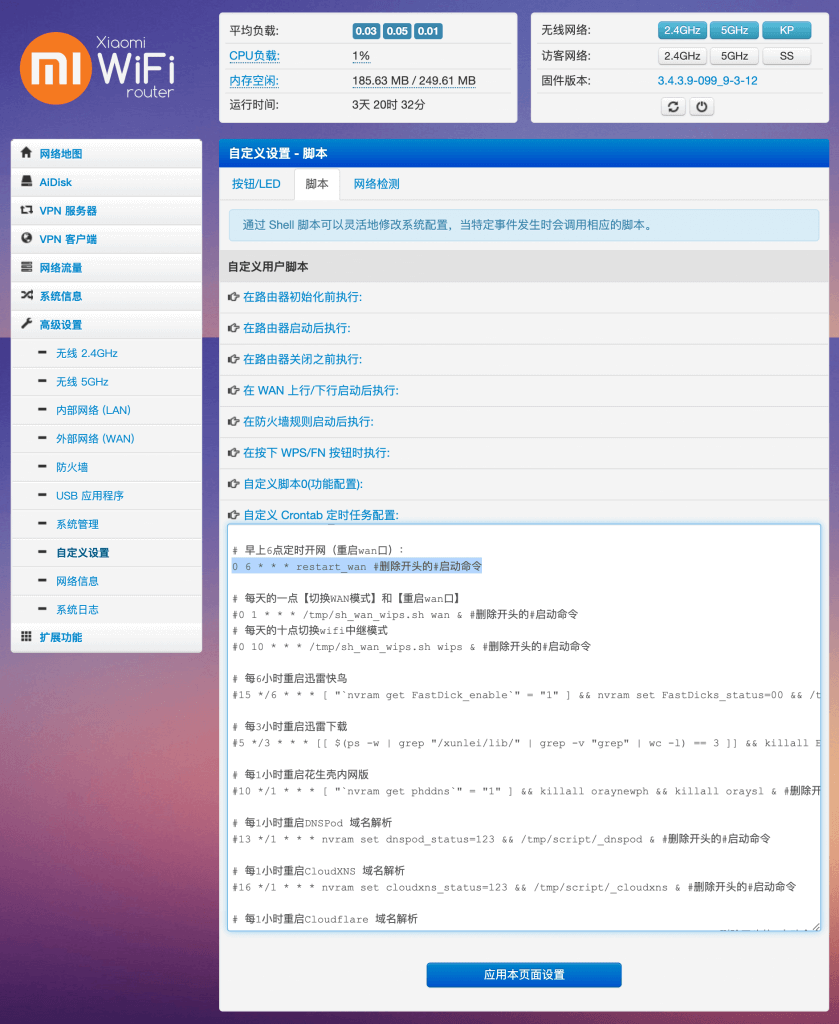The image size is (839, 1024).
Task: Expand 在防火墙规则启动后执行 script section
Action: tap(308, 422)
